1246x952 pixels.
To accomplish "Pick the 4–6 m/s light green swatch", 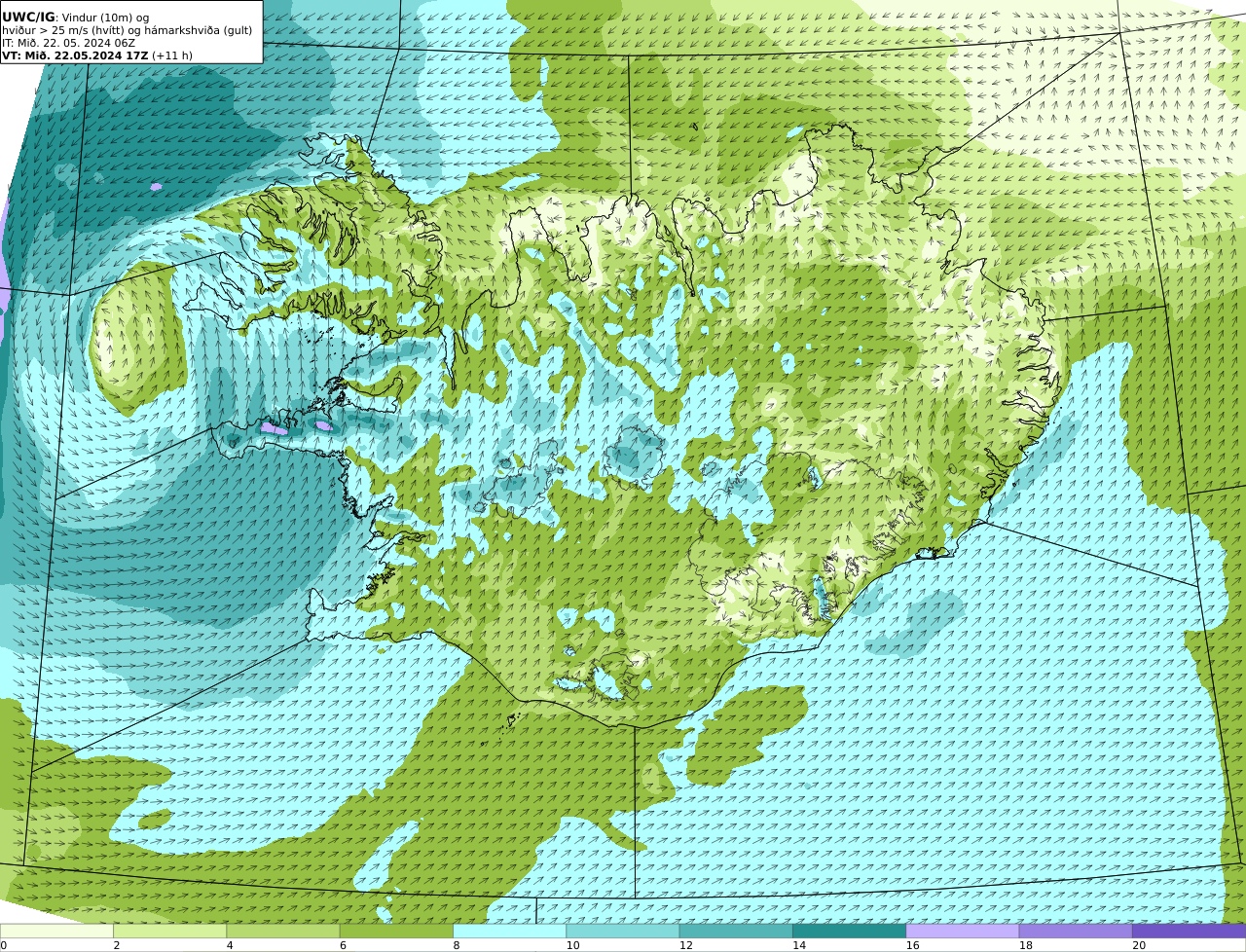I will [283, 931].
